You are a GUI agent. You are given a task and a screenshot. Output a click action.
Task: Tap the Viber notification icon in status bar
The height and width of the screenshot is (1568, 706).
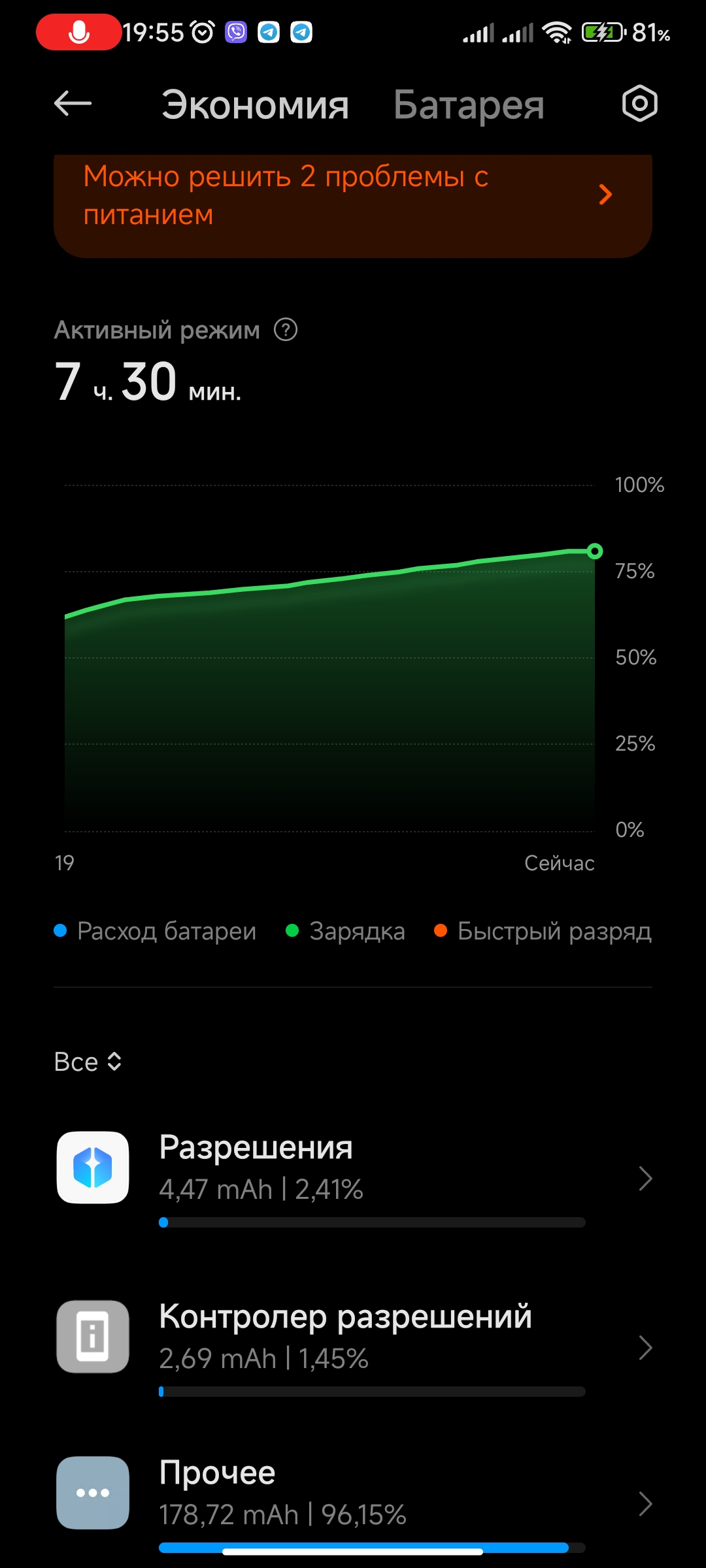(236, 32)
